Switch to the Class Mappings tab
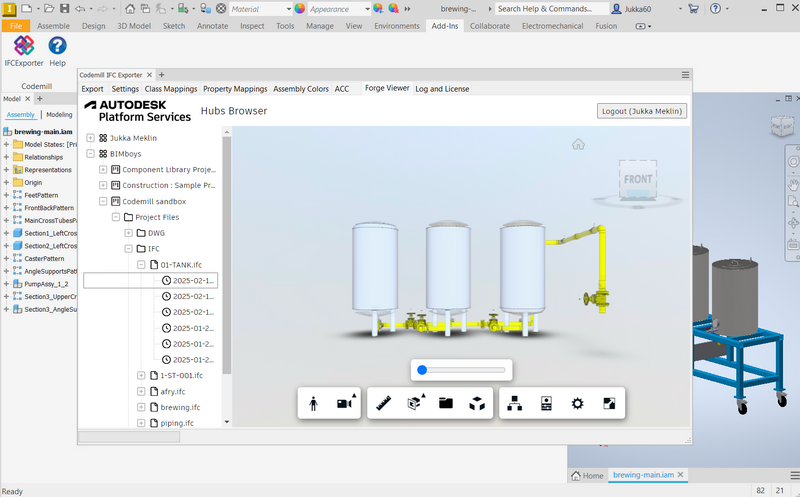The width and height of the screenshot is (800, 497). click(171, 89)
